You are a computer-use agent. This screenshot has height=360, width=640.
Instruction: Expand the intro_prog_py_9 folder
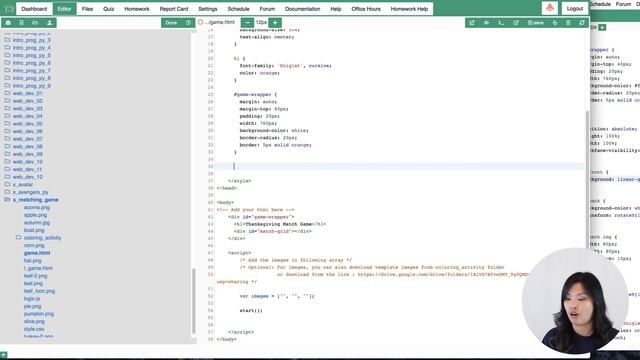point(31,86)
